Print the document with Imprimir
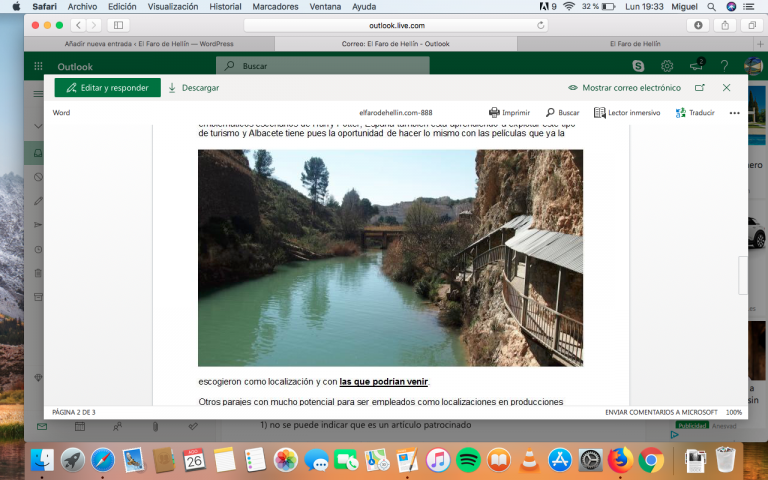The width and height of the screenshot is (768, 480). [509, 113]
